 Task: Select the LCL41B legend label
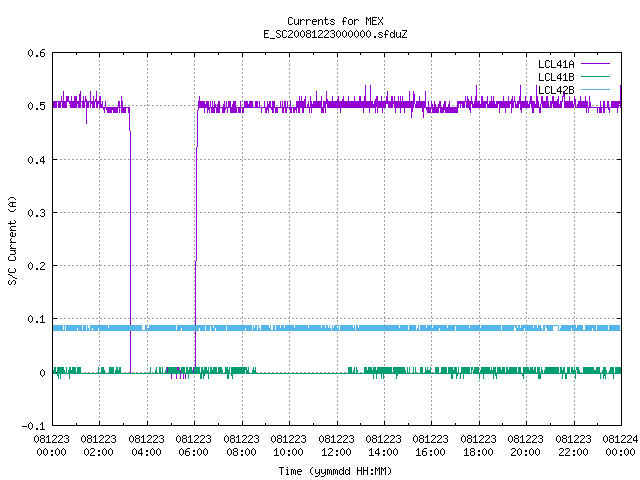(x=556, y=77)
